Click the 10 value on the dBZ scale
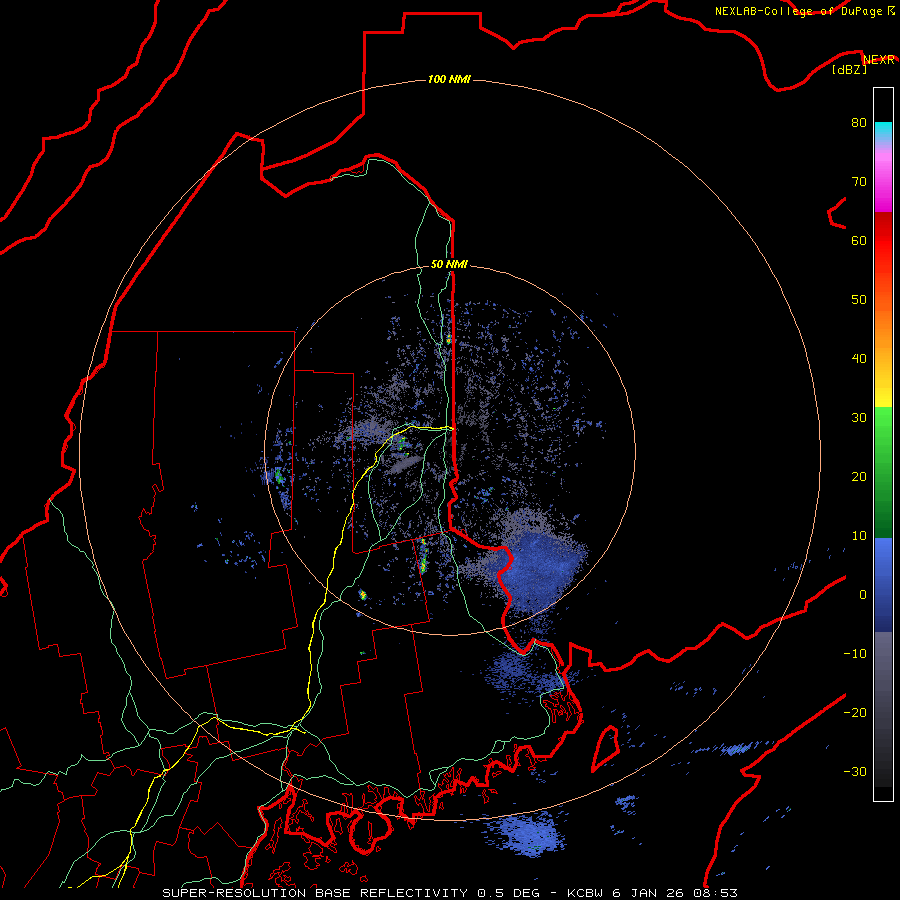 tap(859, 536)
